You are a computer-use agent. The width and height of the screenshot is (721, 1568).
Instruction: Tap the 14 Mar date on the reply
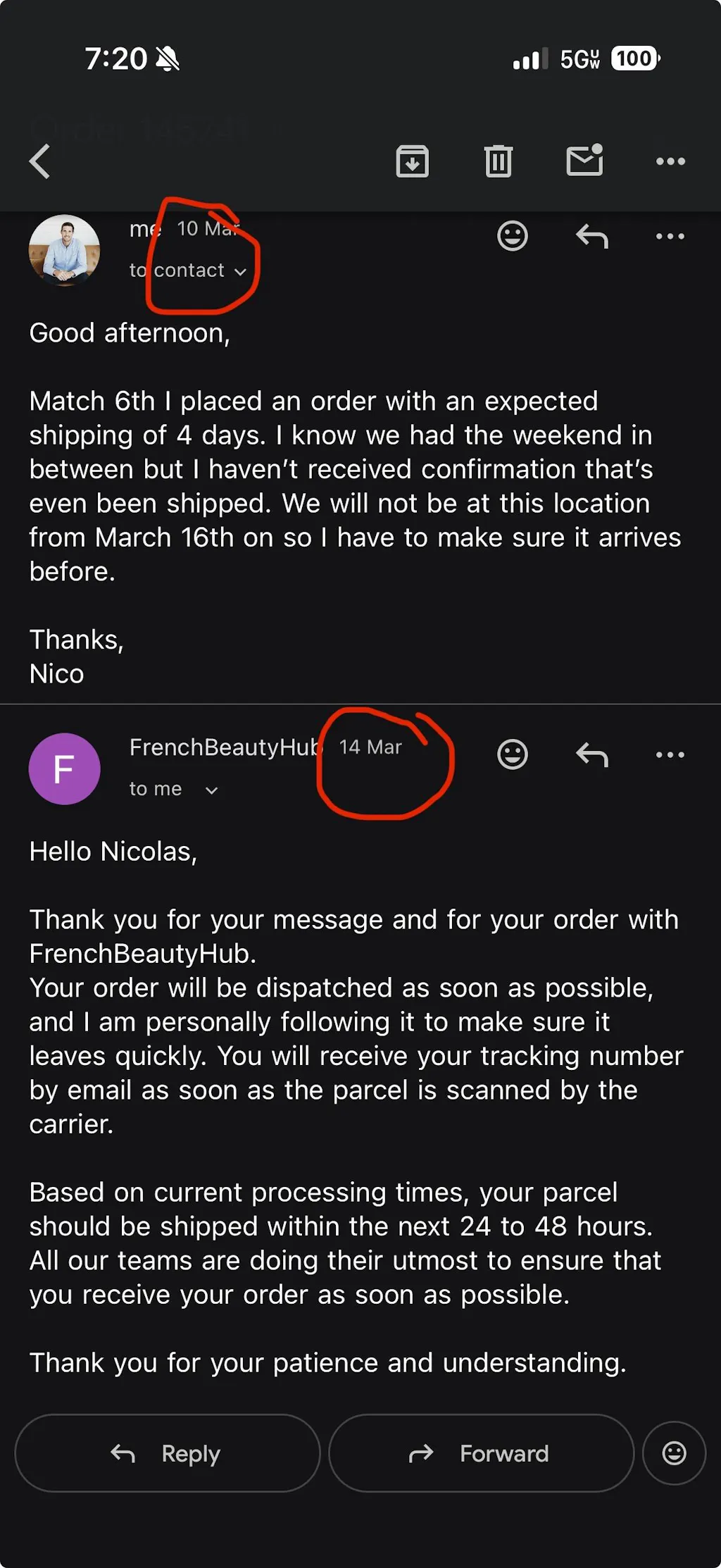[x=370, y=747]
